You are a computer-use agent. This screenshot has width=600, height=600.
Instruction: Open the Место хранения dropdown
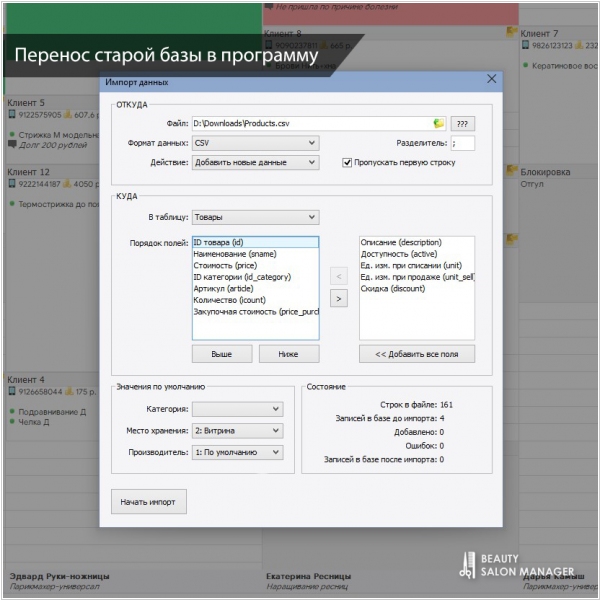coord(237,431)
